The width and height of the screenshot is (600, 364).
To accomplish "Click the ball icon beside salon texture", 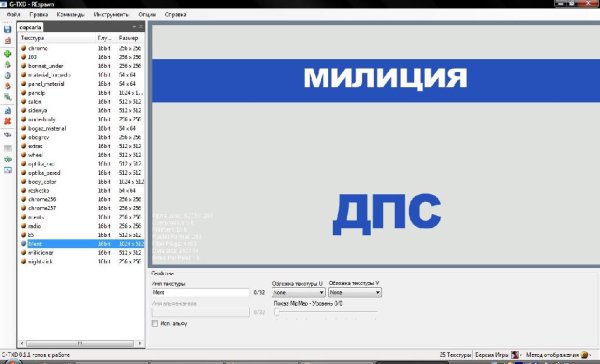I will [23, 101].
